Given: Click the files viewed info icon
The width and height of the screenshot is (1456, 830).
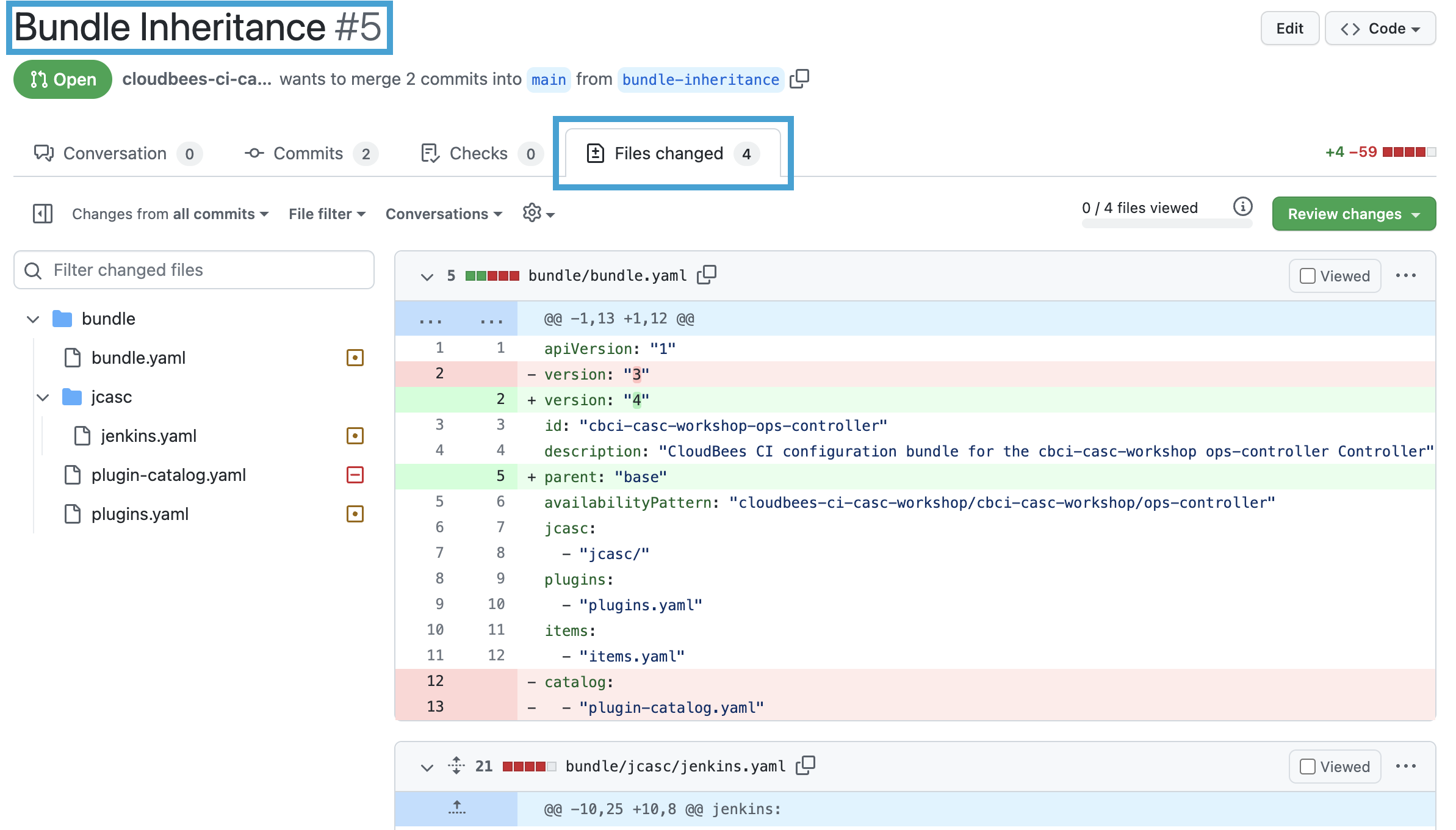Looking at the screenshot, I should click(1242, 207).
